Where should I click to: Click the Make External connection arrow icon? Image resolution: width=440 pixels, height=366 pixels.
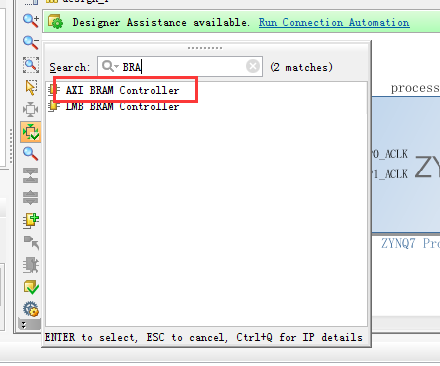31,243
